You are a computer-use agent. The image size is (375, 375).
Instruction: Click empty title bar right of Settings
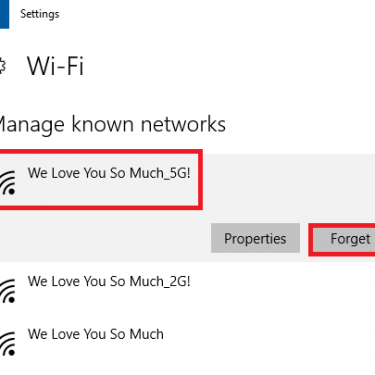click(217, 14)
